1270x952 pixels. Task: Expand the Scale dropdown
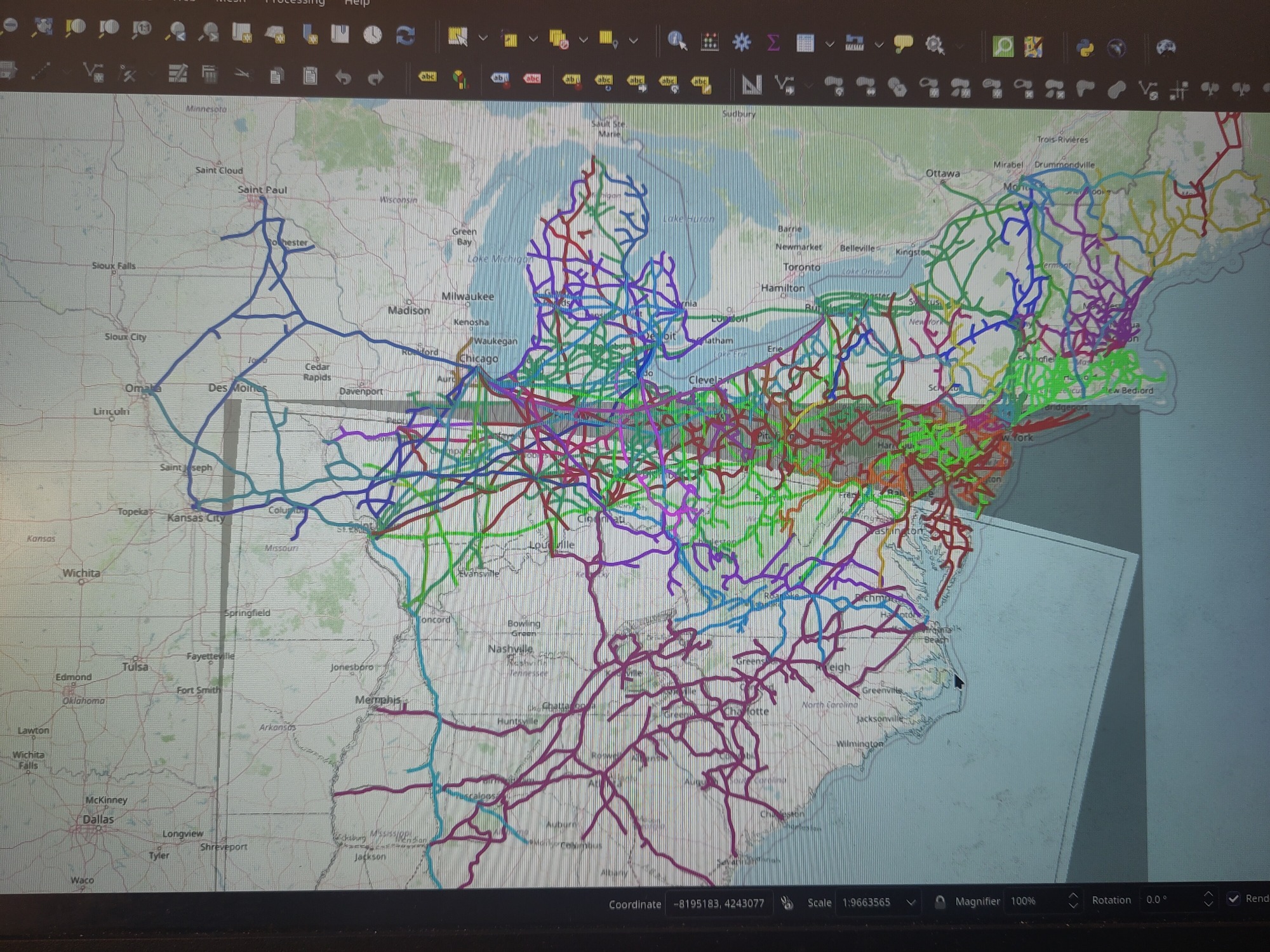(911, 902)
